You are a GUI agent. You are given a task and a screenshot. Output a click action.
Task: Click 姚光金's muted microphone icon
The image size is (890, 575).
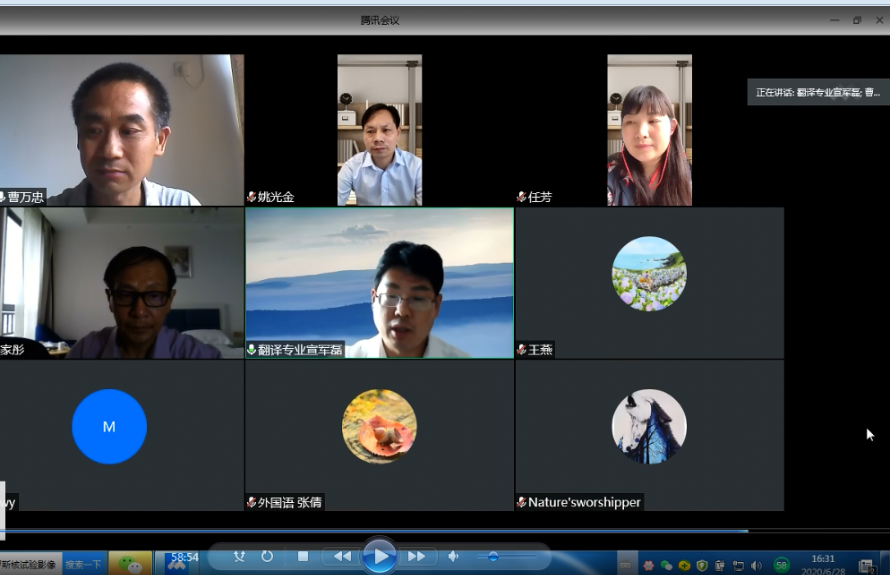point(252,197)
